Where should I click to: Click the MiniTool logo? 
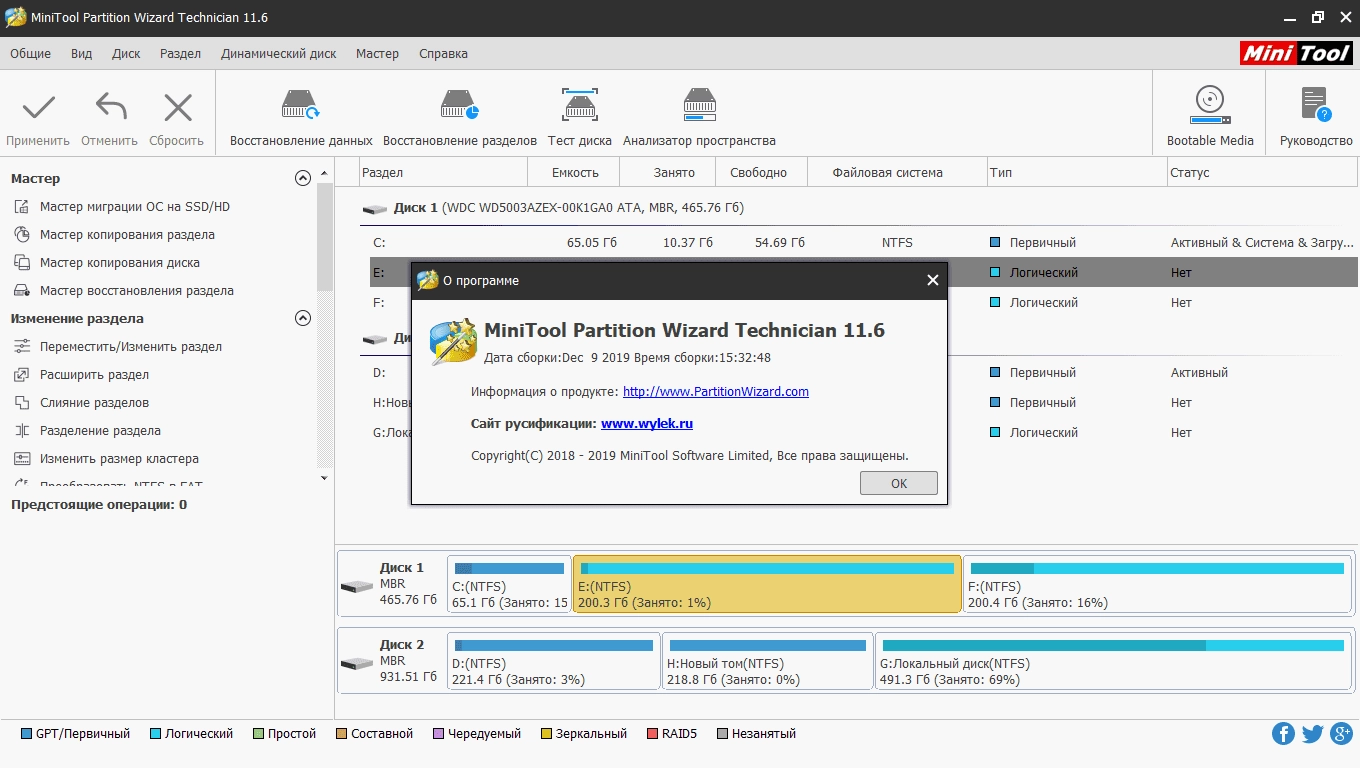pos(1297,54)
